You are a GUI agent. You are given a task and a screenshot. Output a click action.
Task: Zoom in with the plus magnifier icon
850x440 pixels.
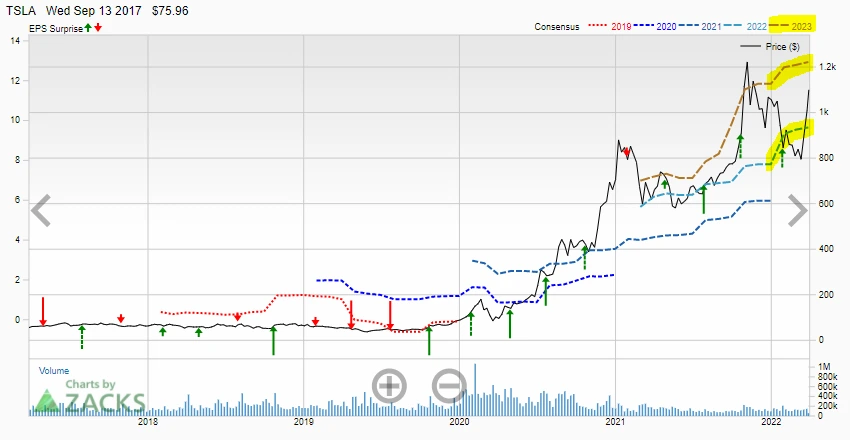(x=389, y=386)
